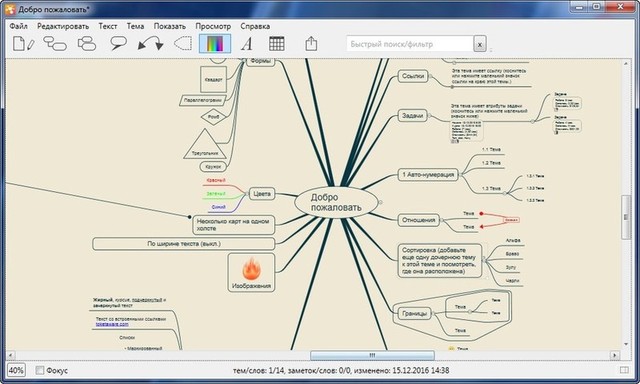Click the 40% zoom level button
This screenshot has height=384, width=640.
point(16,370)
